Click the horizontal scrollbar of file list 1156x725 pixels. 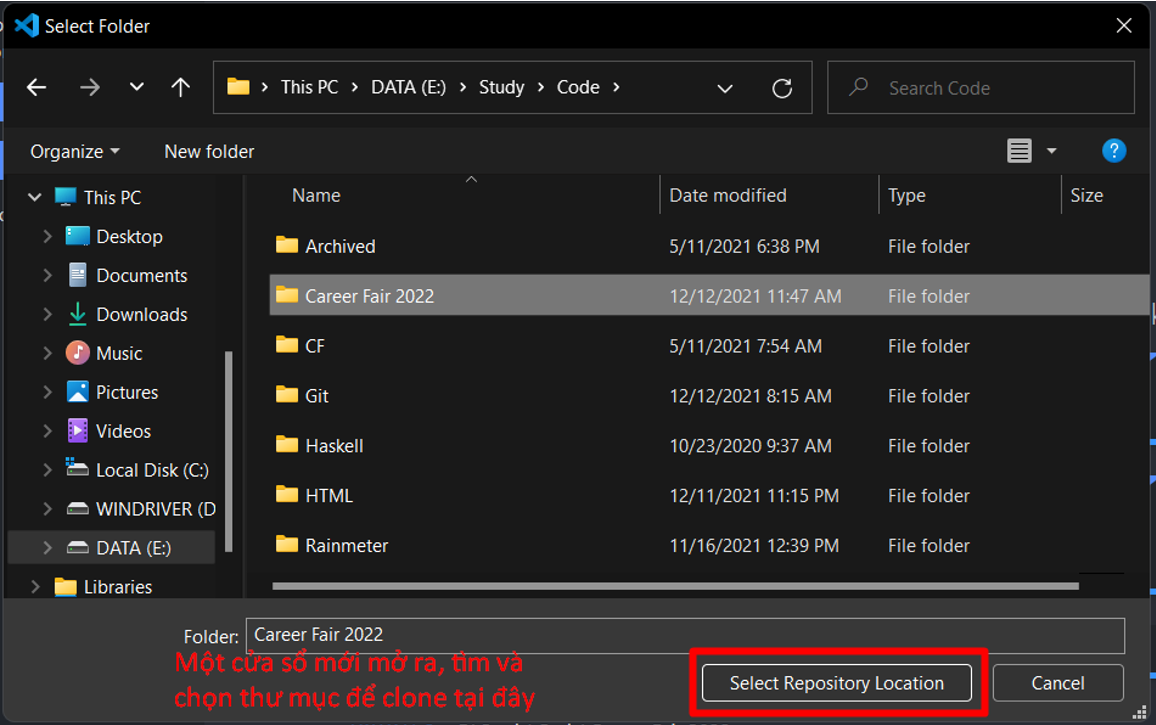tap(675, 586)
